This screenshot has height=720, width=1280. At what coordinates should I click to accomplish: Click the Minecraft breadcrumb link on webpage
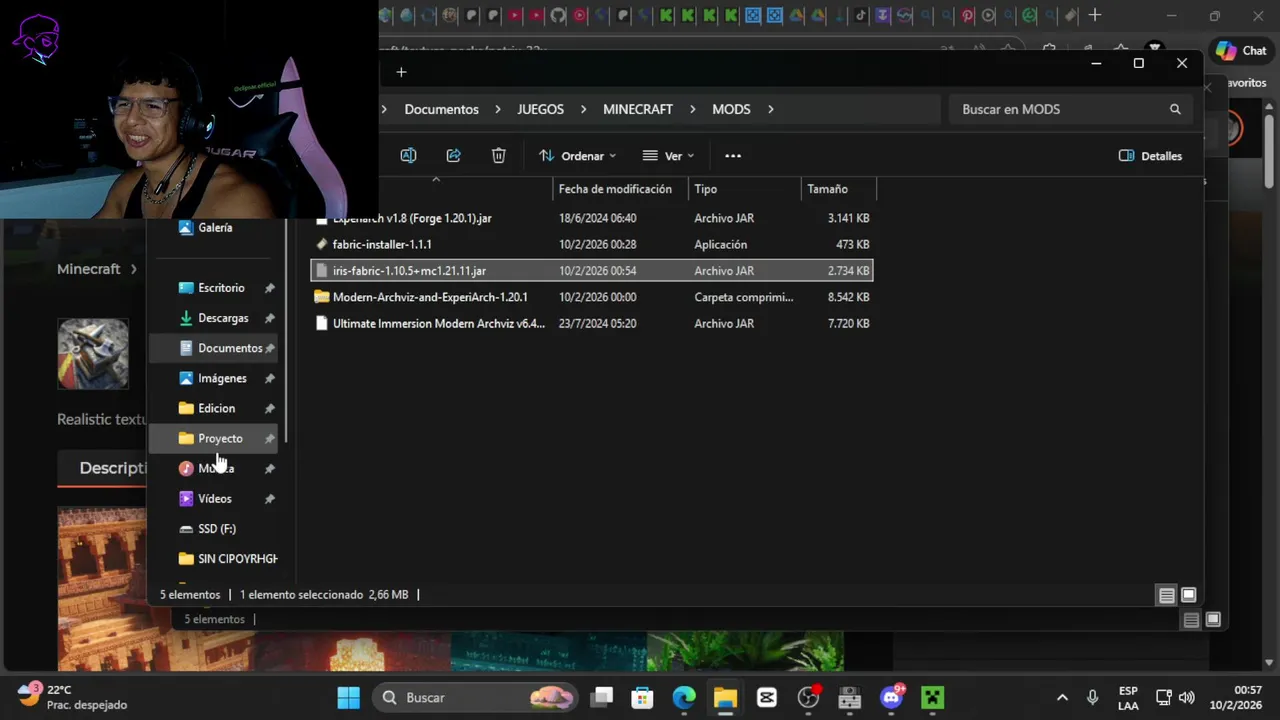88,269
